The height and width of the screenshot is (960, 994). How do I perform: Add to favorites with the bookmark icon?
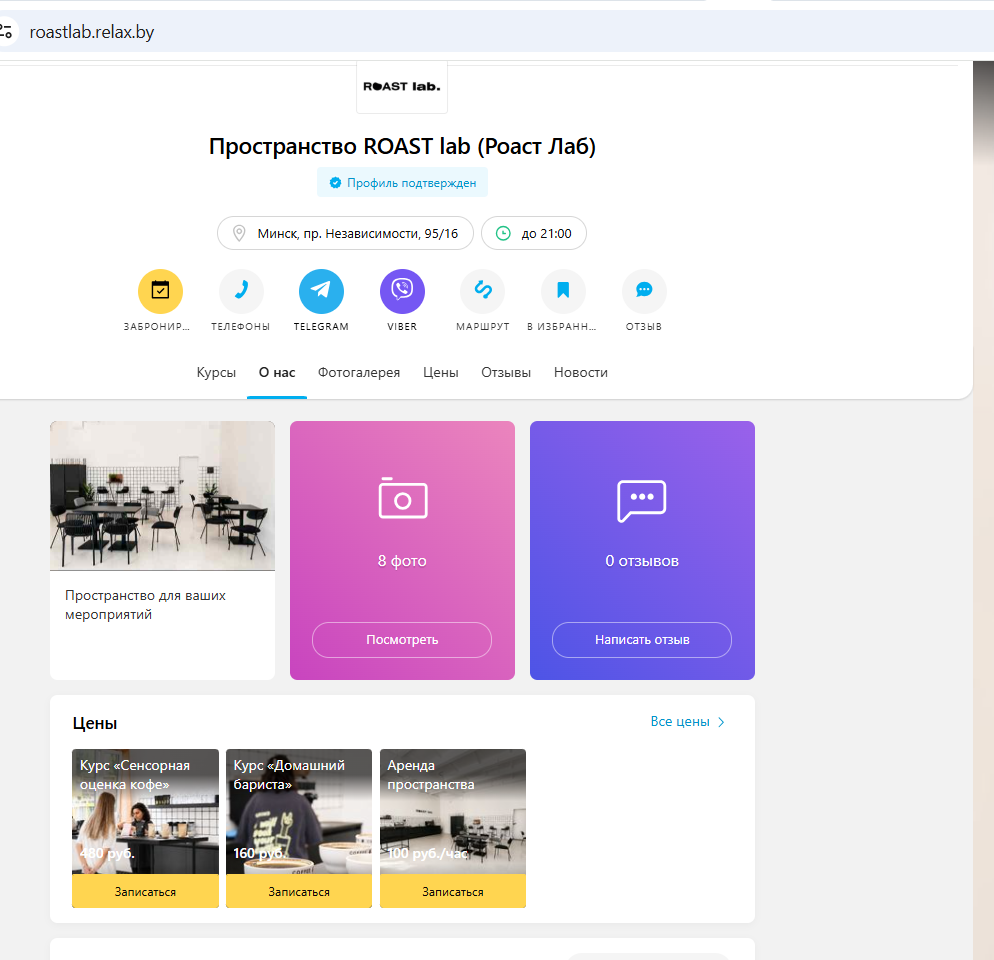pyautogui.click(x=563, y=291)
